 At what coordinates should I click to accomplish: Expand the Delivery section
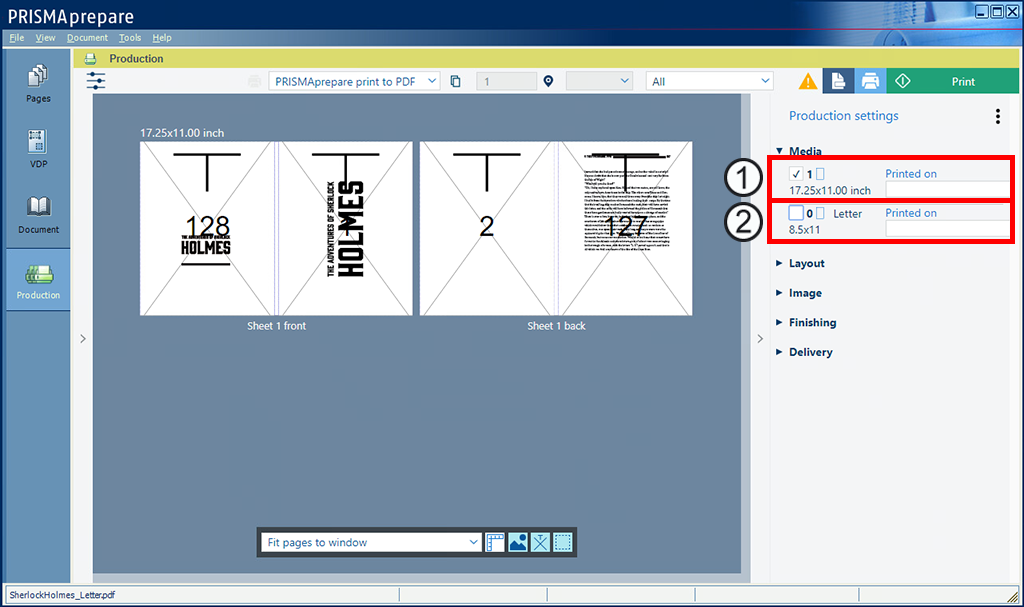779,352
